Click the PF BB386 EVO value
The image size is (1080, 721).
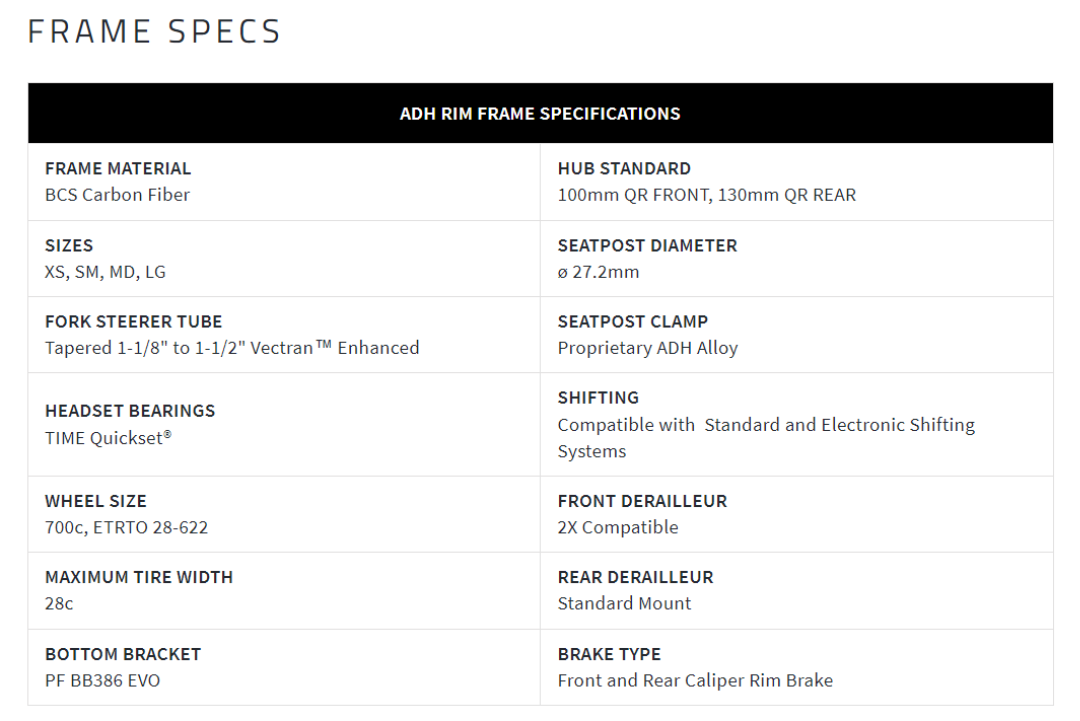pos(102,681)
